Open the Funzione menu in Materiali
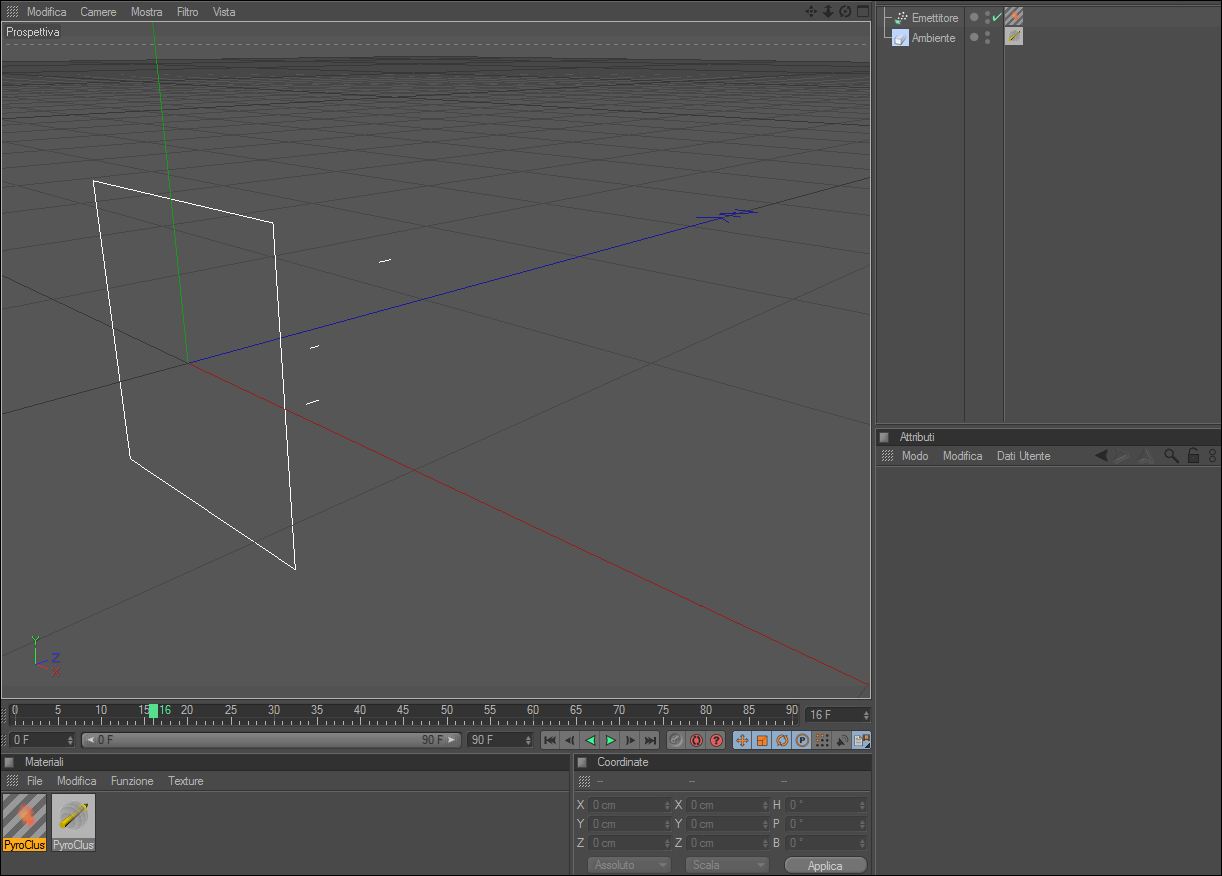The height and width of the screenshot is (876, 1222). click(132, 781)
